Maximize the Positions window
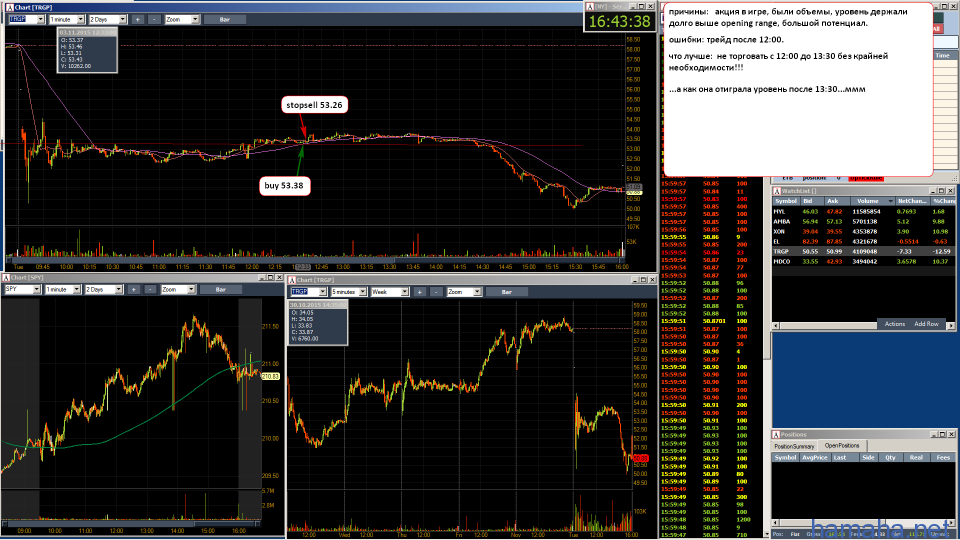960x540 pixels. (x=942, y=435)
